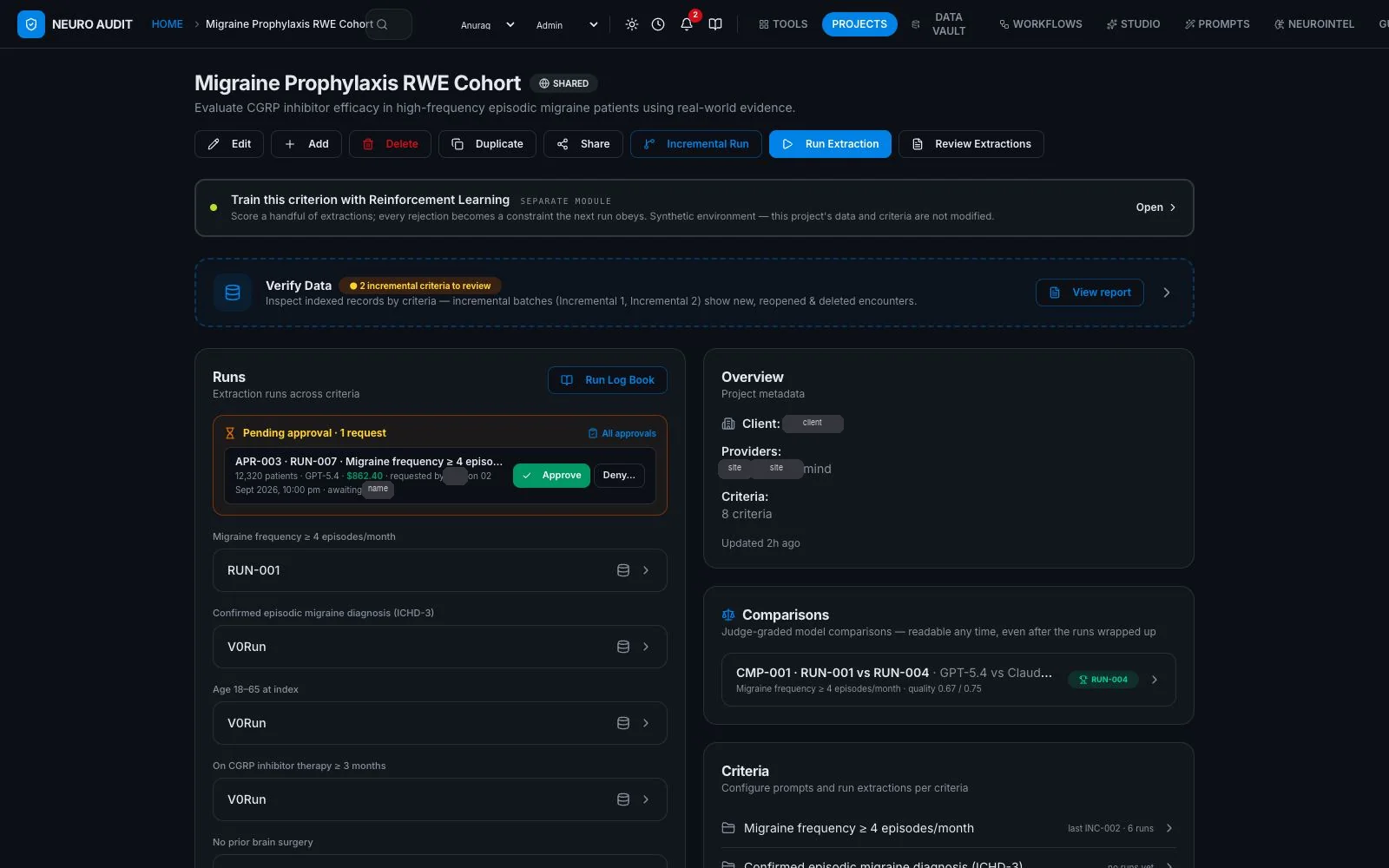Click the Incremental Run button

point(696,144)
